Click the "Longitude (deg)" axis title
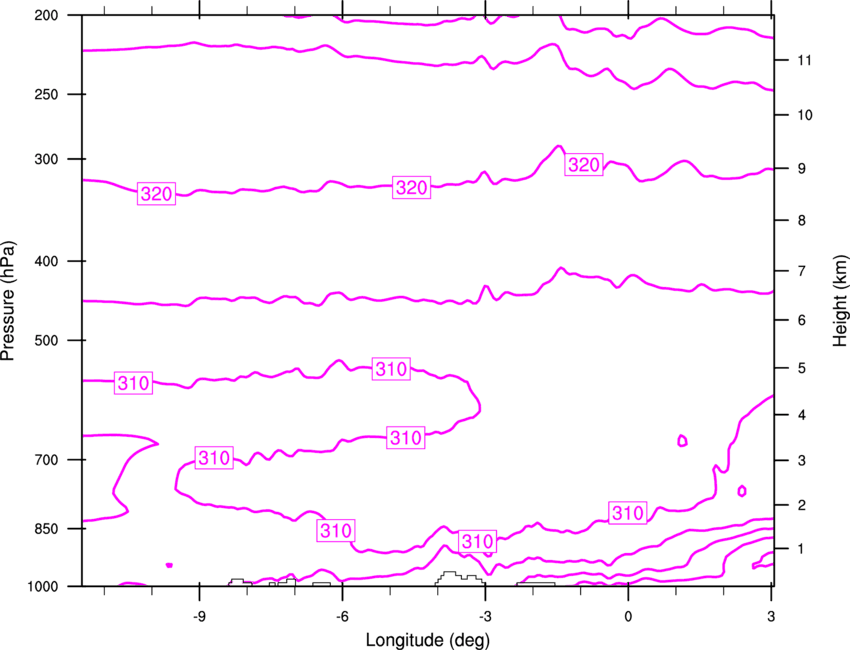Screen dimensions: 850x650 tap(428, 640)
